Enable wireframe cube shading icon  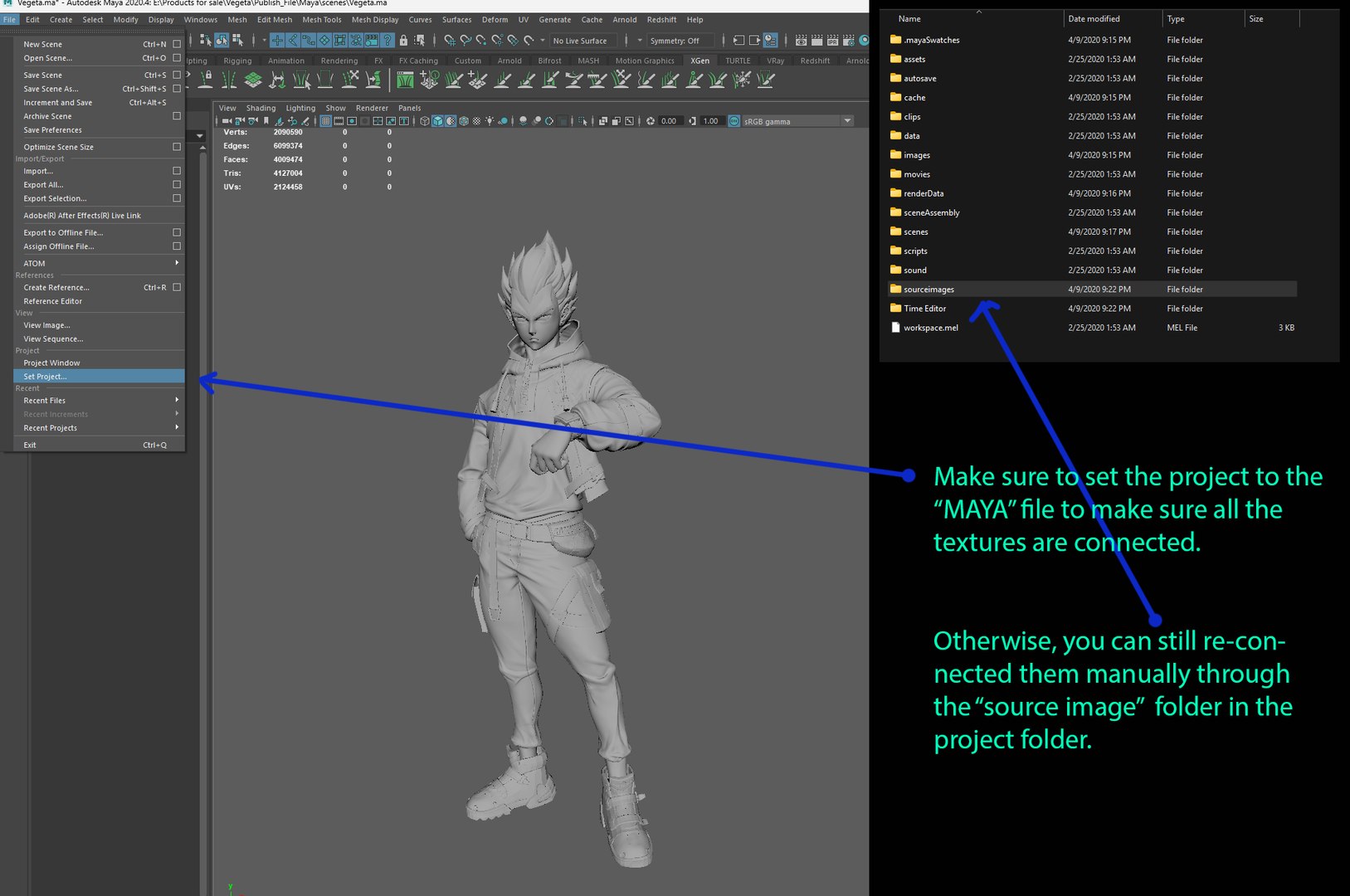pos(424,121)
